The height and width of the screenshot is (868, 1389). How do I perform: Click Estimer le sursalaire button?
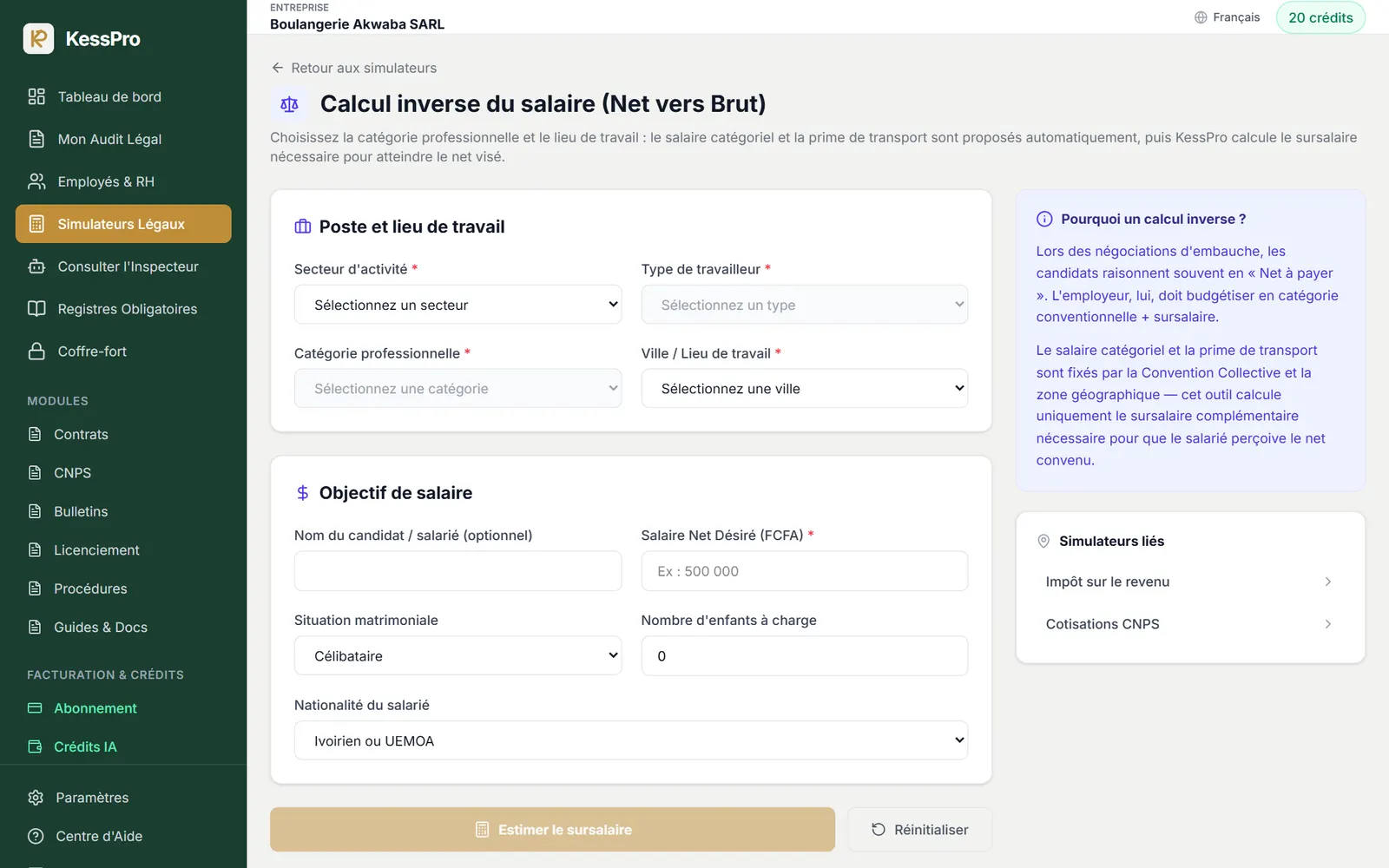click(x=552, y=830)
